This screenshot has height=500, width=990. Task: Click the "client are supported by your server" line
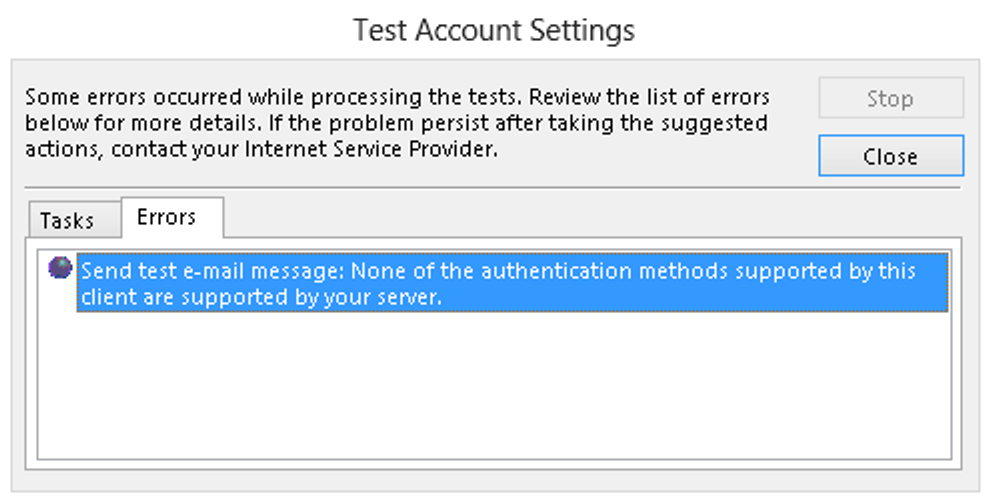[x=260, y=297]
